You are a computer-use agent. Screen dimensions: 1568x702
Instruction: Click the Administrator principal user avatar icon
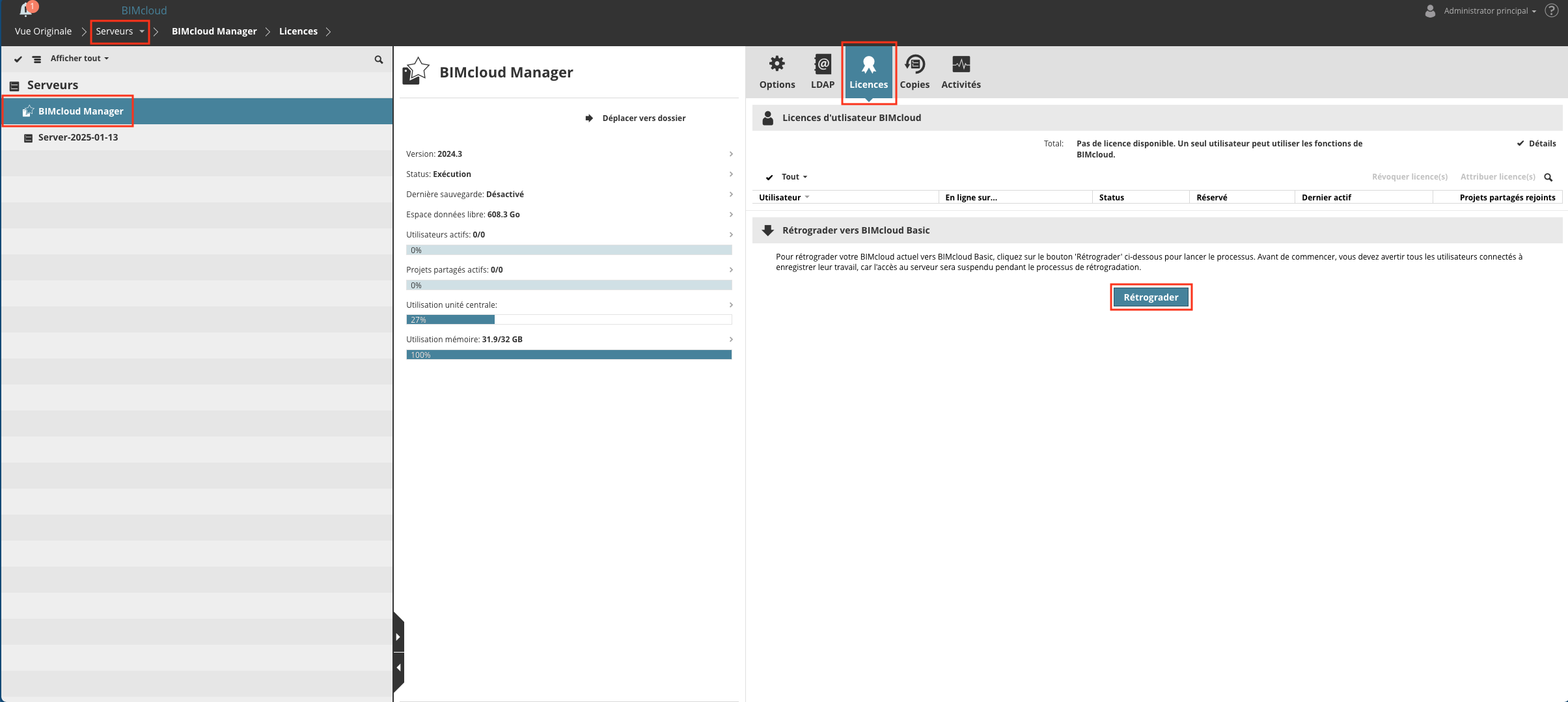[1430, 10]
